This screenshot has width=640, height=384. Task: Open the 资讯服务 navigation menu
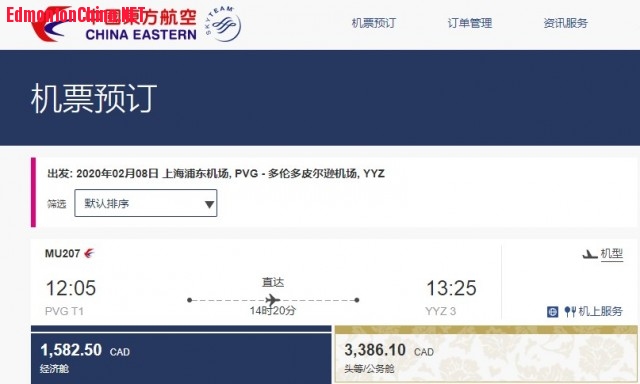tap(565, 23)
